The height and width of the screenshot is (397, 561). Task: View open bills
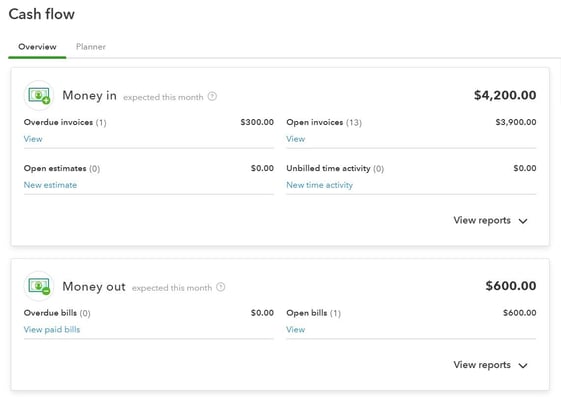click(x=296, y=330)
